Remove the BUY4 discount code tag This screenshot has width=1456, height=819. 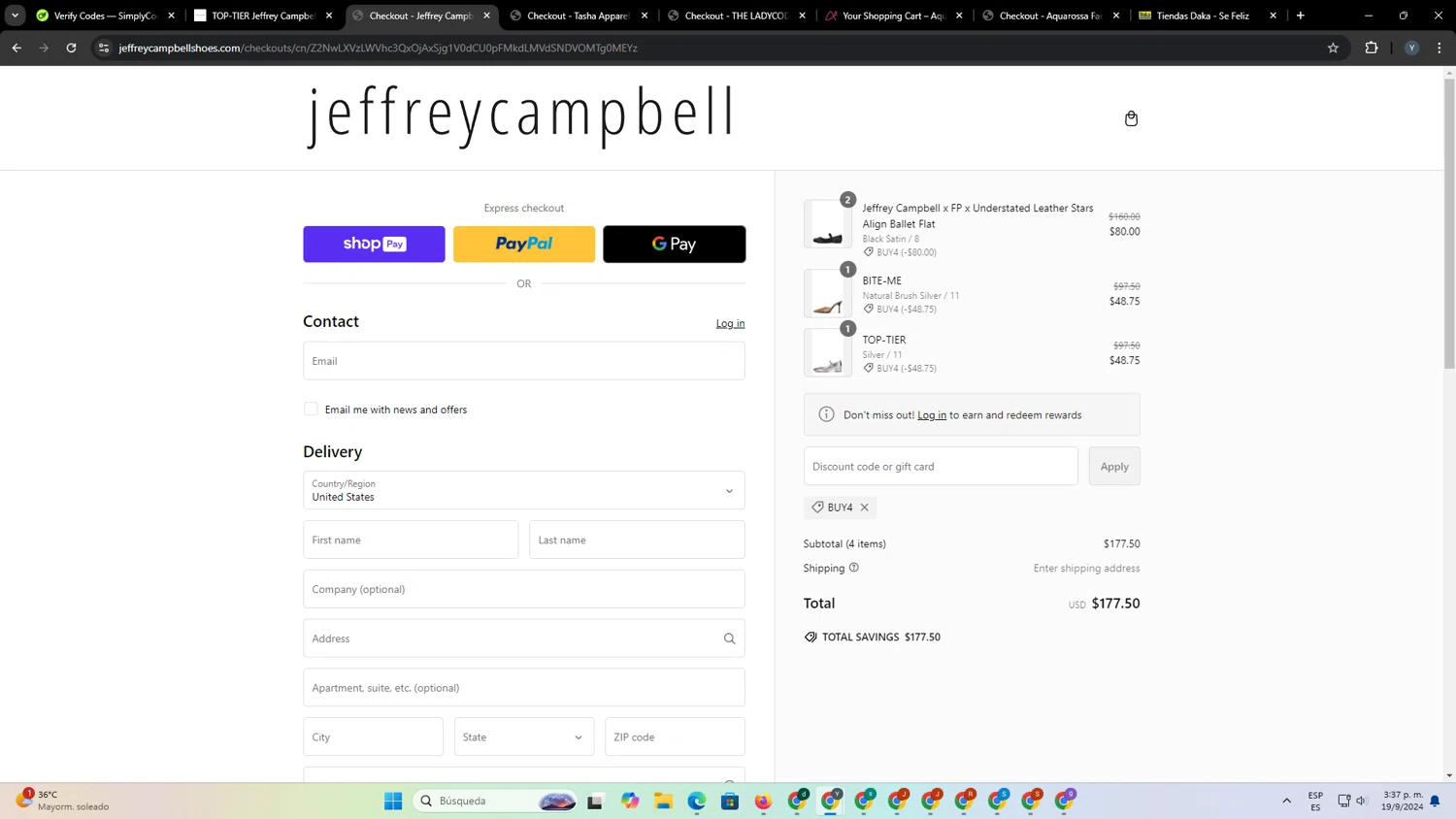[864, 508]
